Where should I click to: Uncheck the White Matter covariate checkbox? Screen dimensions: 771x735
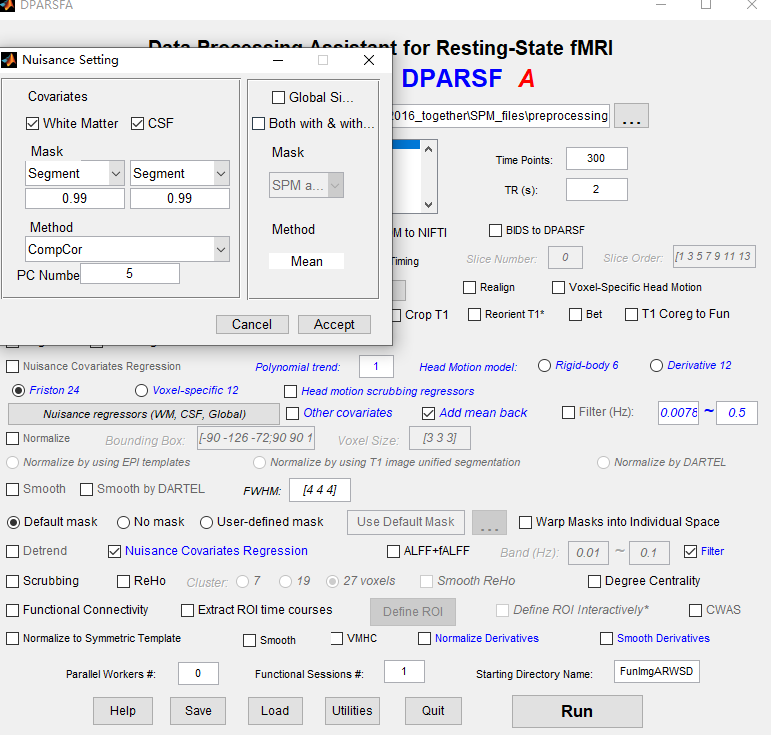(32, 123)
